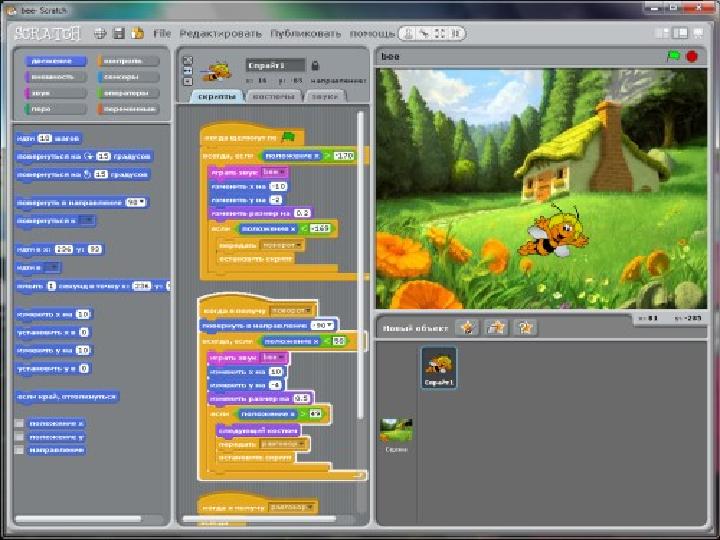Switch to full stage view mode
The width and height of the screenshot is (720, 540).
point(680,33)
